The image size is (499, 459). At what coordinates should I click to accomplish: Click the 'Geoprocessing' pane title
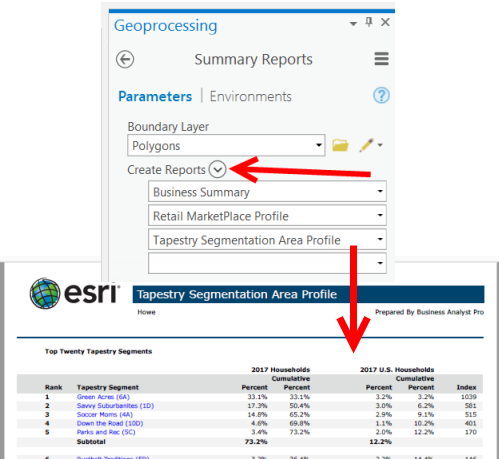coord(165,26)
